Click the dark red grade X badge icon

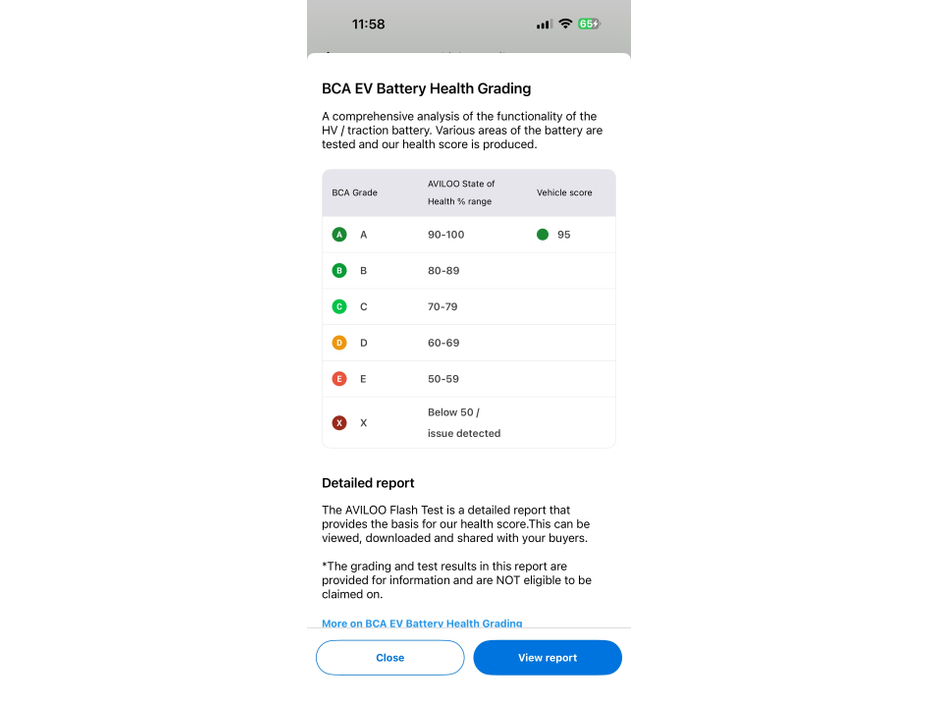[339, 423]
